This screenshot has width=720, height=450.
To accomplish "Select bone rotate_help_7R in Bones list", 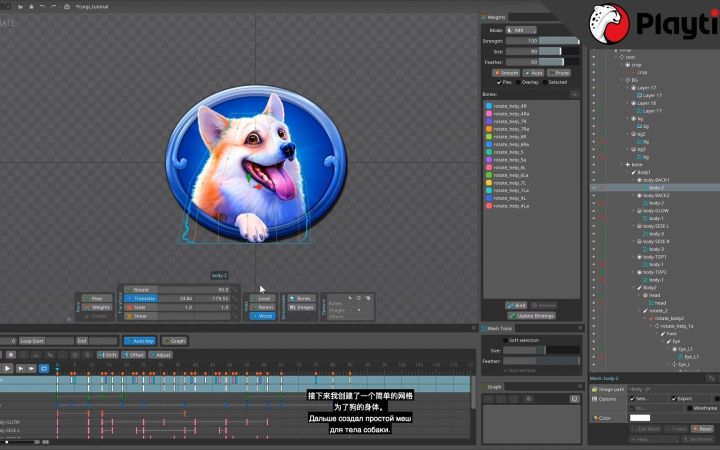I will coord(510,121).
